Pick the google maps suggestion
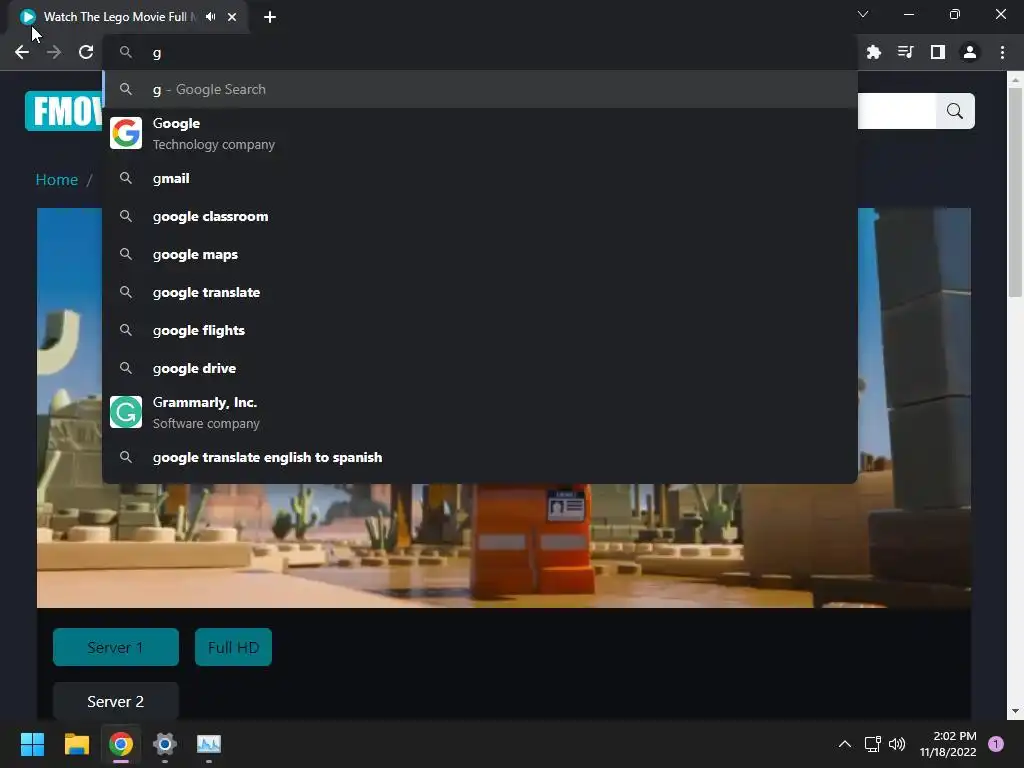1024x768 pixels. click(x=480, y=254)
